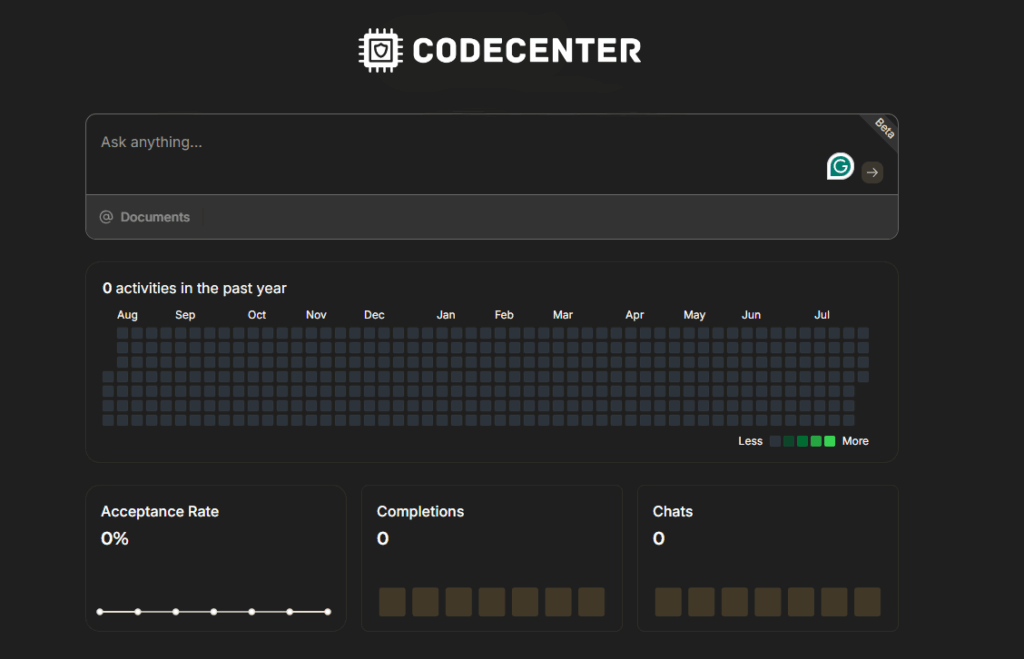Click the Jul month label

pos(822,315)
